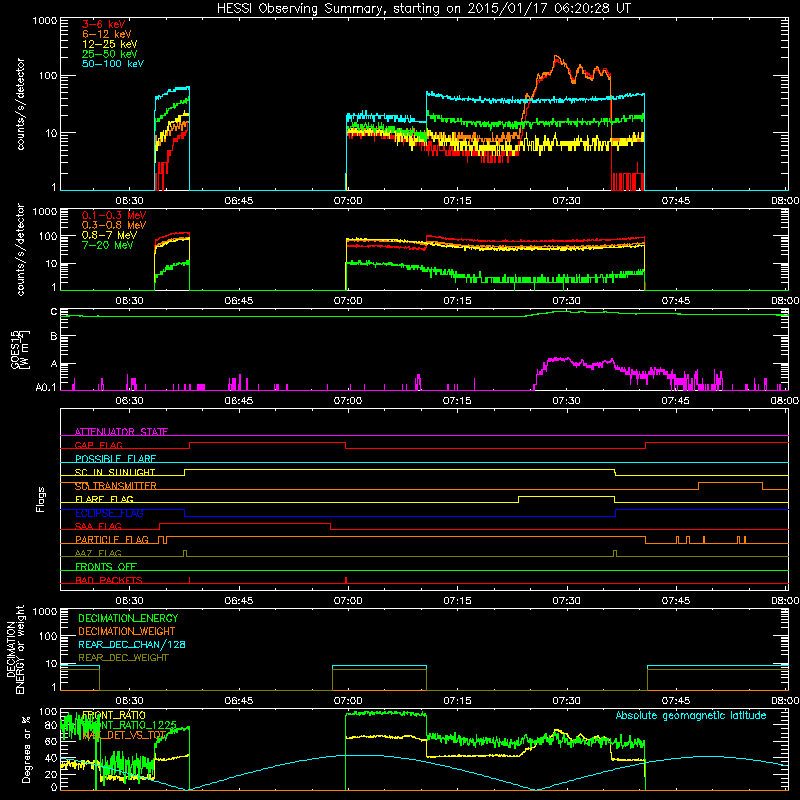Click the 25-50 keV legend entry

(110, 54)
